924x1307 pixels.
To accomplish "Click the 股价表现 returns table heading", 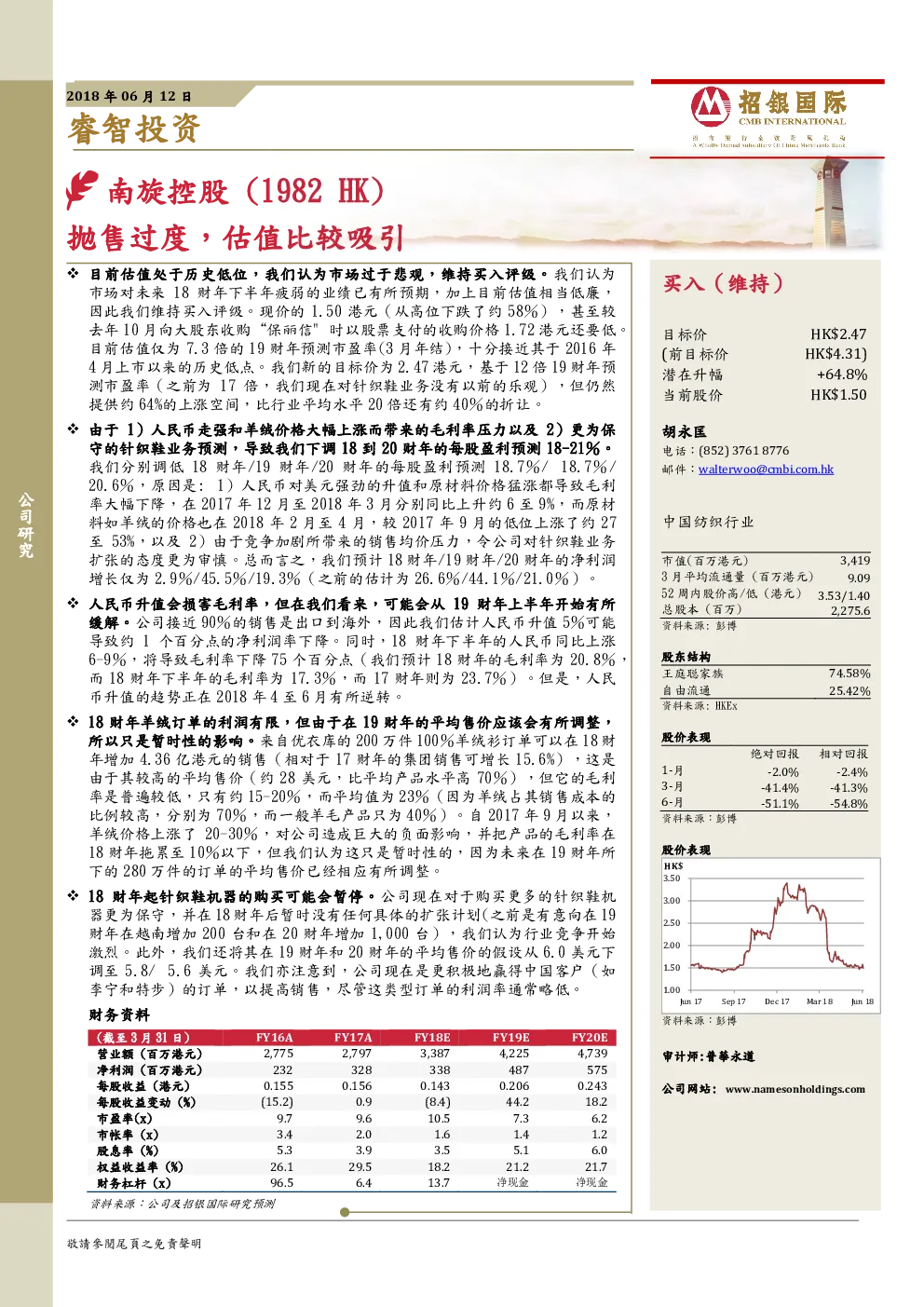I will (686, 738).
